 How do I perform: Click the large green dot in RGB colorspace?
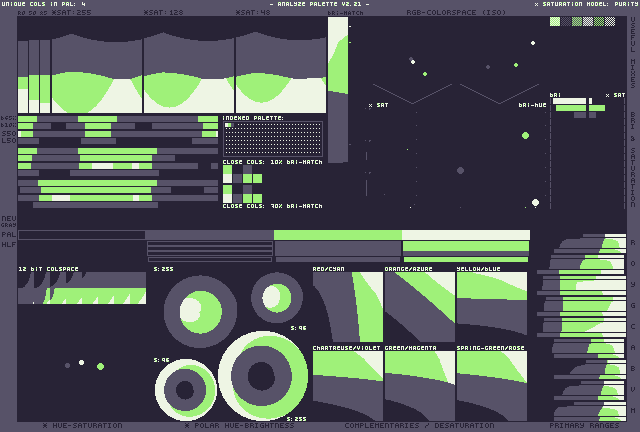(526, 136)
